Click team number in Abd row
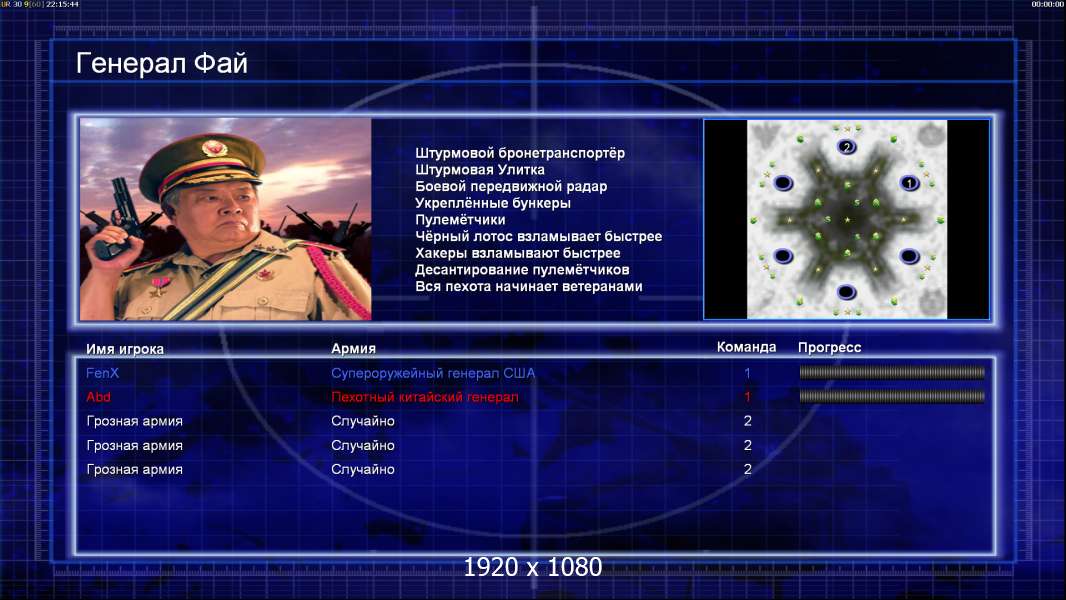The height and width of the screenshot is (600, 1066). click(747, 397)
